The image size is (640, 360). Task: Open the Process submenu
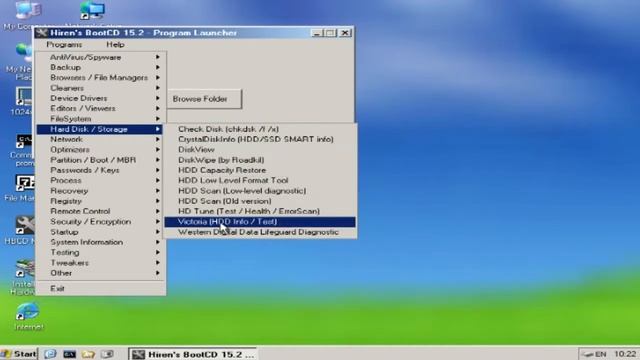click(x=101, y=180)
